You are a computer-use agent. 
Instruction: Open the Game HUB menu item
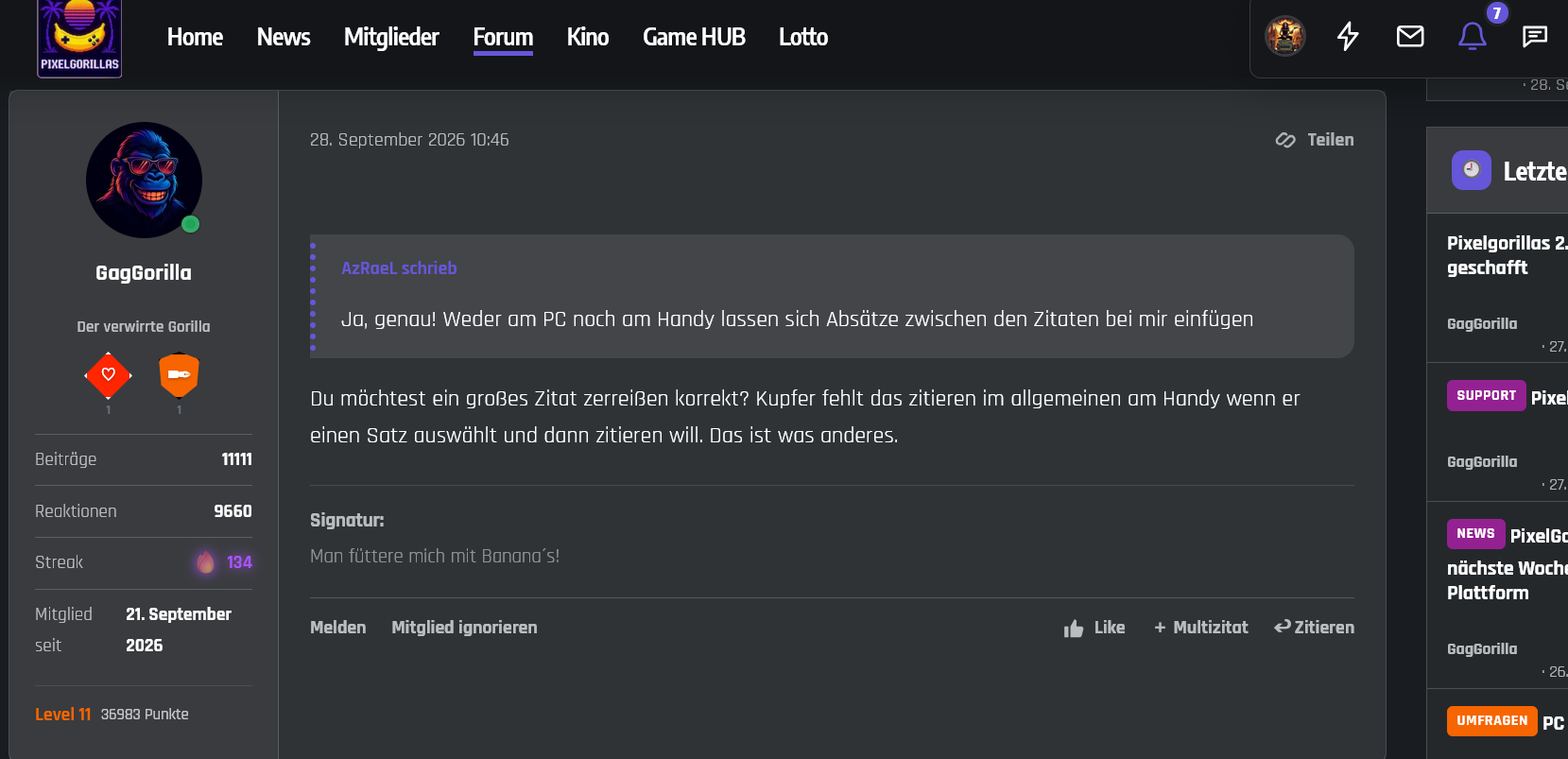694,37
